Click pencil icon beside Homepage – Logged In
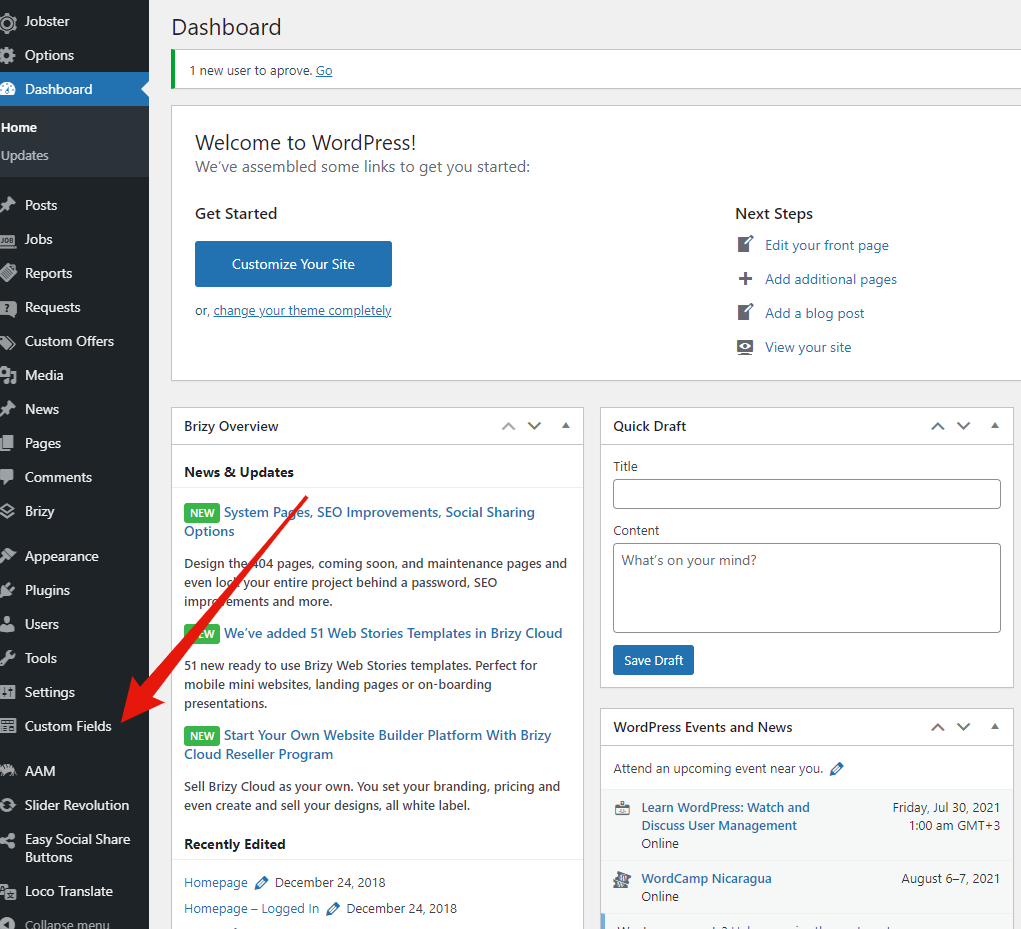The height and width of the screenshot is (929, 1021). (333, 909)
